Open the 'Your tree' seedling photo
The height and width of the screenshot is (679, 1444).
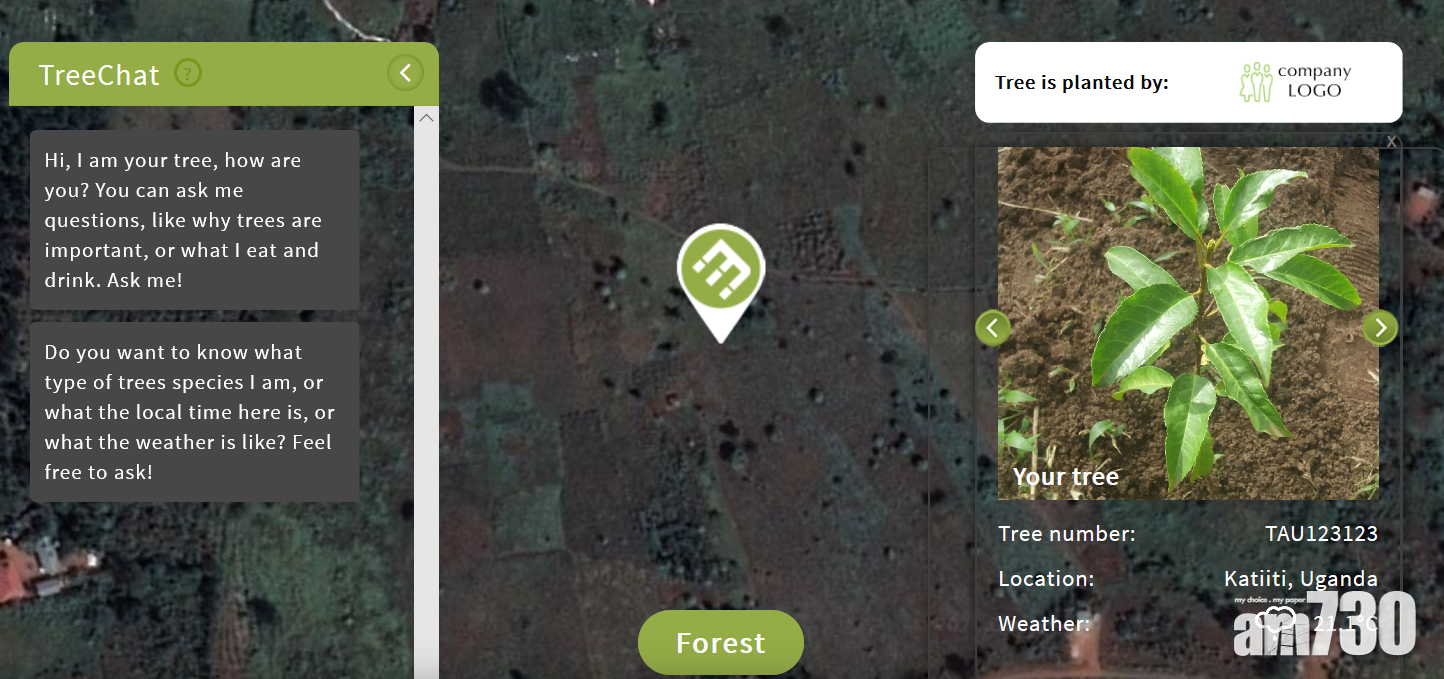pos(1188,323)
